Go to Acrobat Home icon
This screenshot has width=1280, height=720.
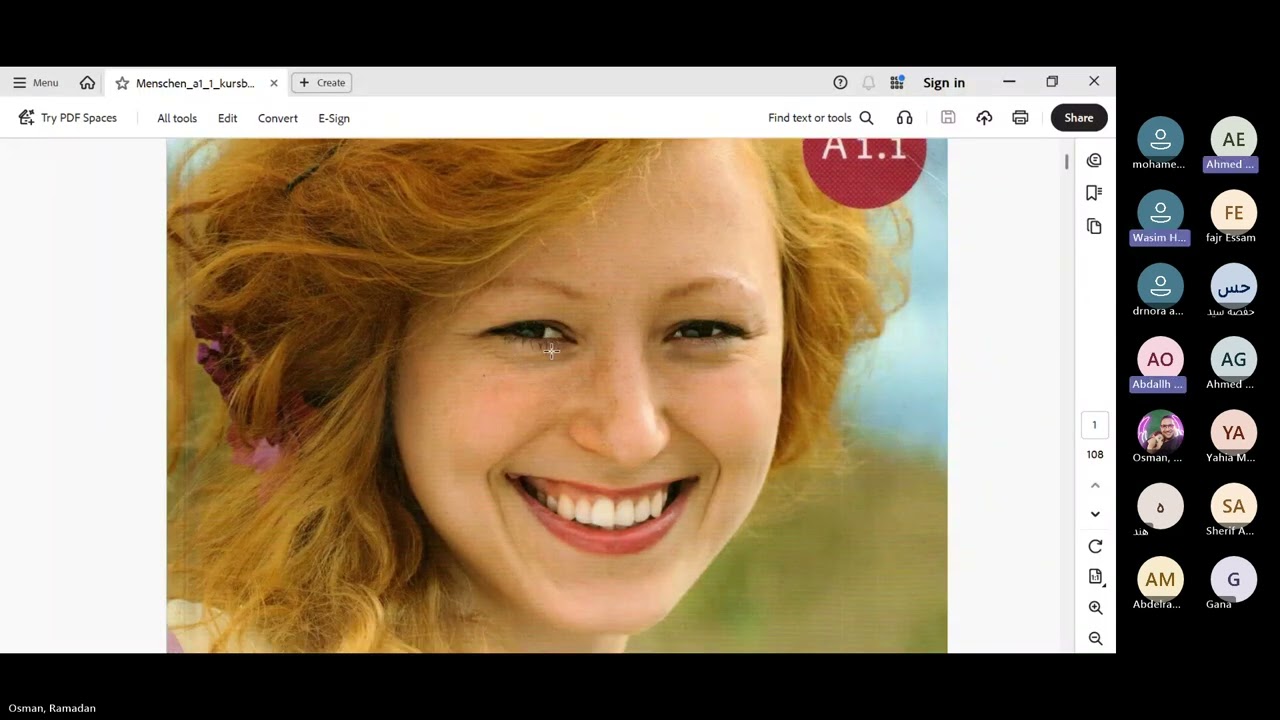pyautogui.click(x=88, y=83)
